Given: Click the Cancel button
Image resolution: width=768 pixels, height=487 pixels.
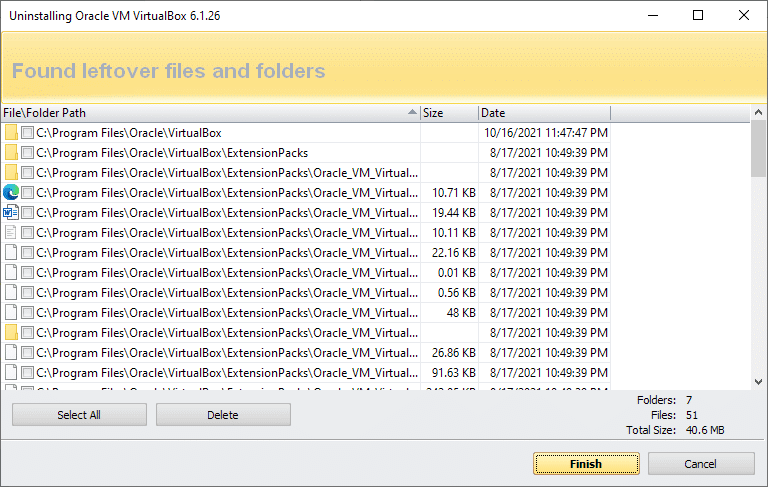Looking at the screenshot, I should tap(700, 464).
